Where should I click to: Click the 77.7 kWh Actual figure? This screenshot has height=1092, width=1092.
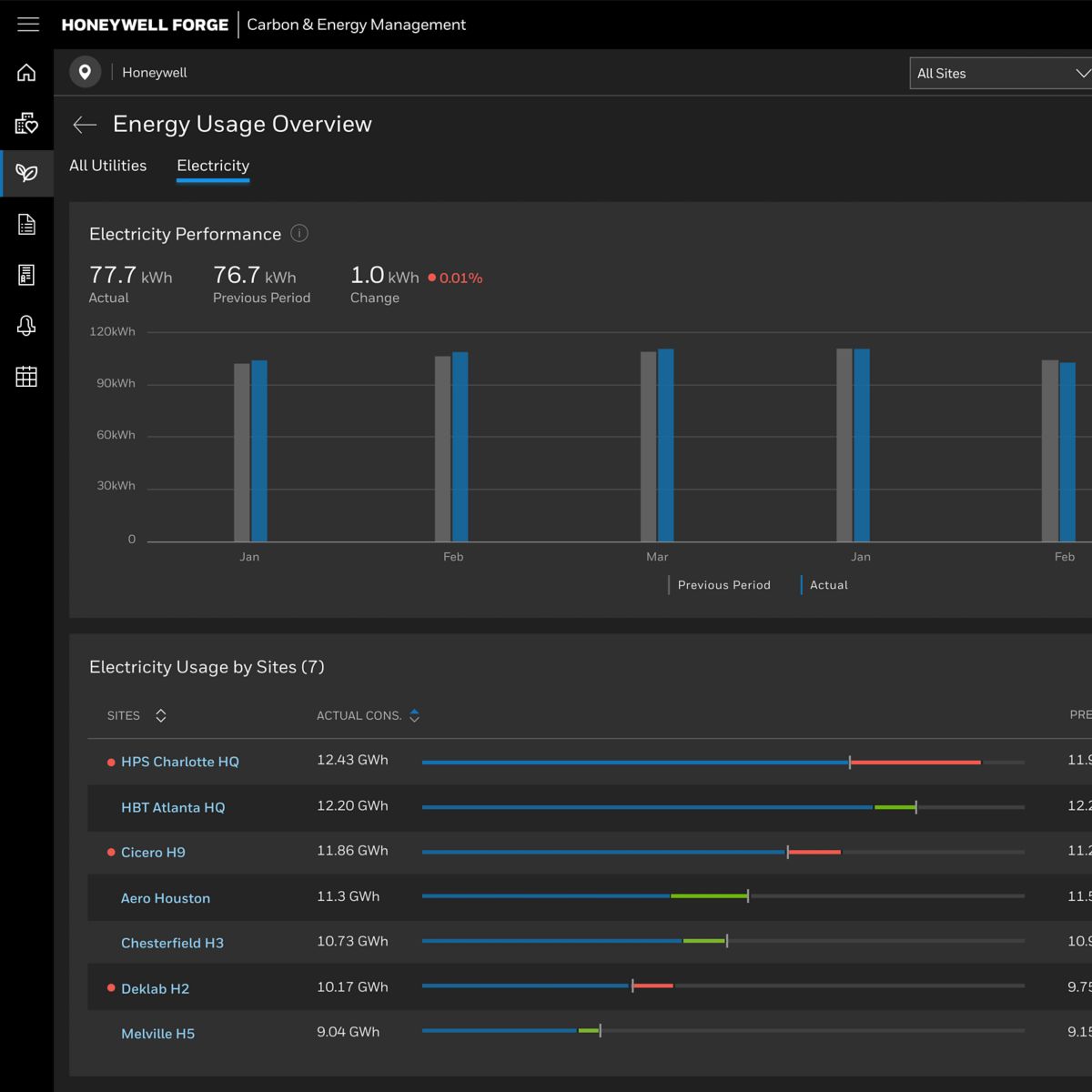point(130,275)
